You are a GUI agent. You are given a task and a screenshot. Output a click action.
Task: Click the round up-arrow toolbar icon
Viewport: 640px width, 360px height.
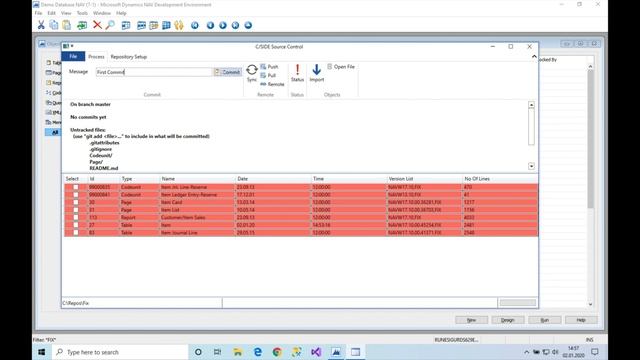pyautogui.click(x=248, y=25)
